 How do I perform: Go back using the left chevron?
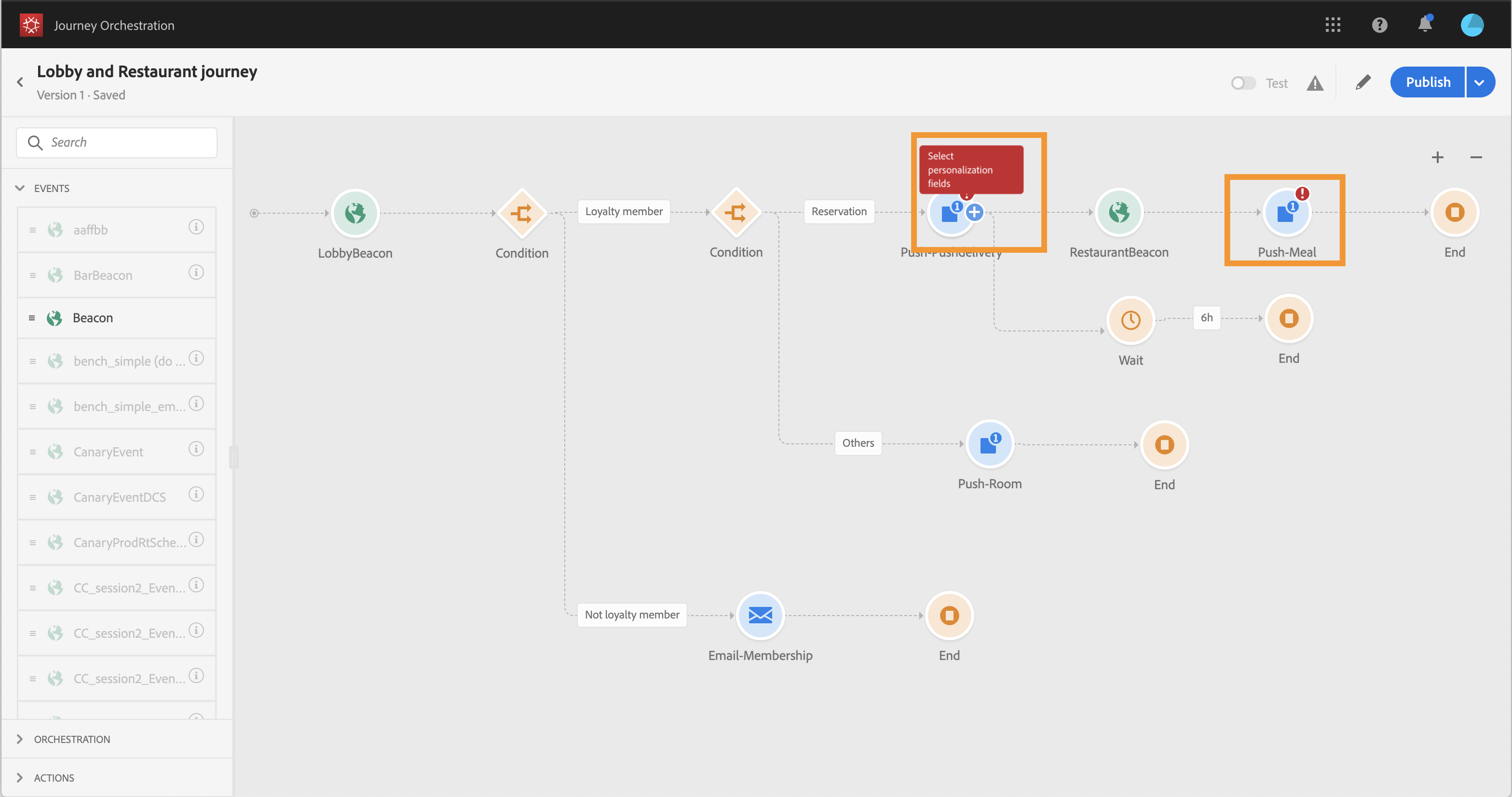tap(20, 82)
